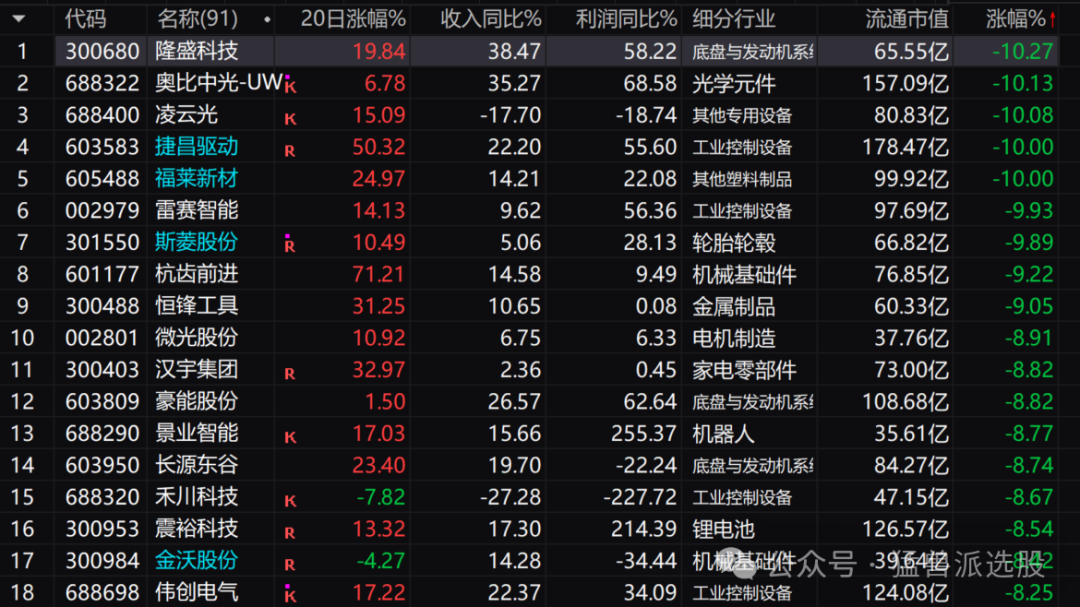
Task: Click the K marker in 伟创电气 row
Action: point(291,594)
